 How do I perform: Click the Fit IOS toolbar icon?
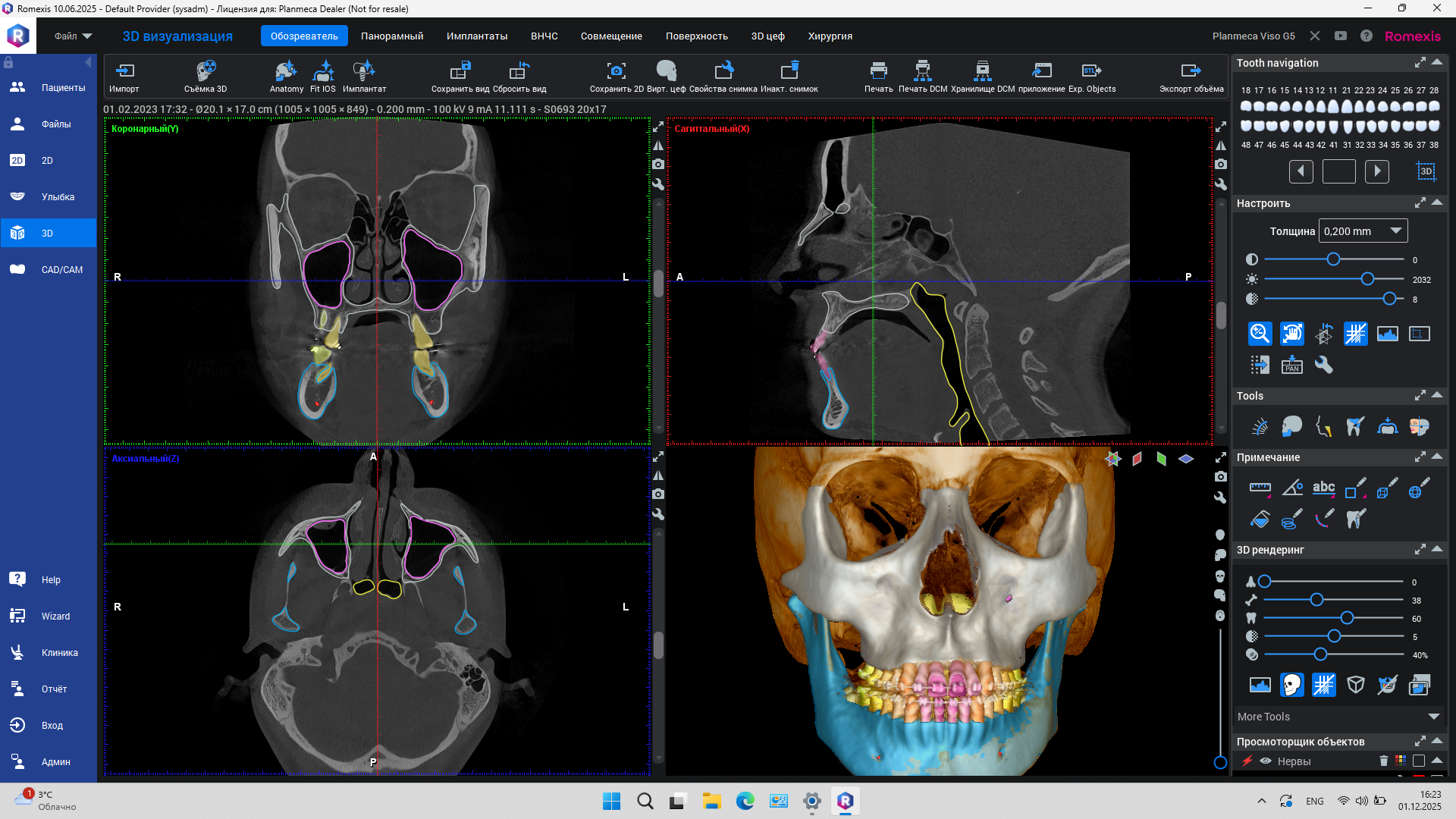[x=323, y=71]
